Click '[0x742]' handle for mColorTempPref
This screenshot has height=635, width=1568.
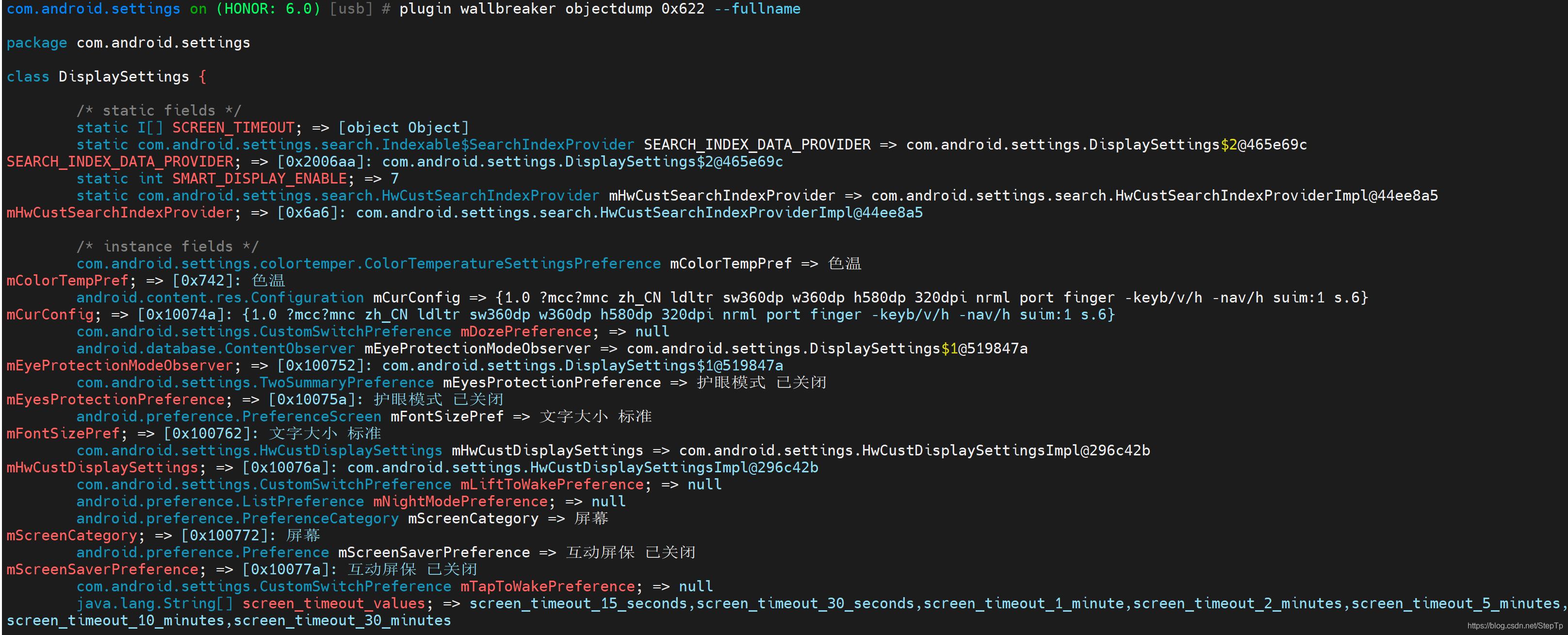coord(207,281)
